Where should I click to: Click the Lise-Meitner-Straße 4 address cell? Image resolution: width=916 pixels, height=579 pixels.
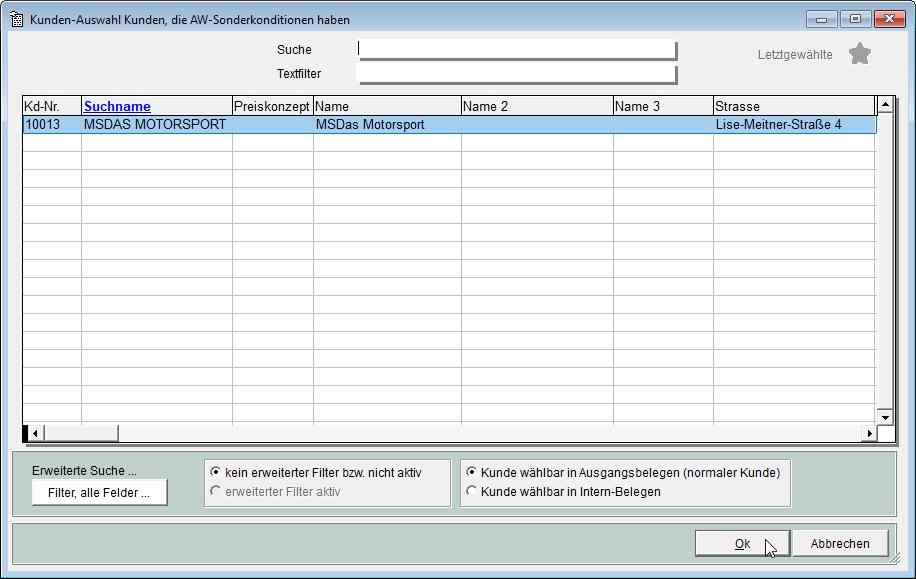coord(794,124)
